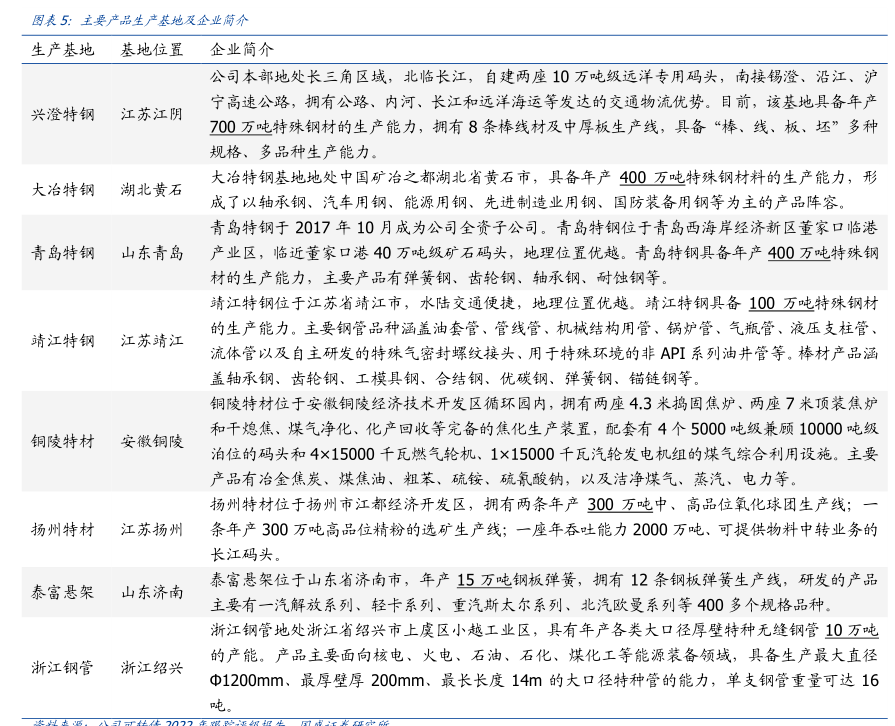
Task: Select the 扬州特材 row label
Action: pos(63,529)
